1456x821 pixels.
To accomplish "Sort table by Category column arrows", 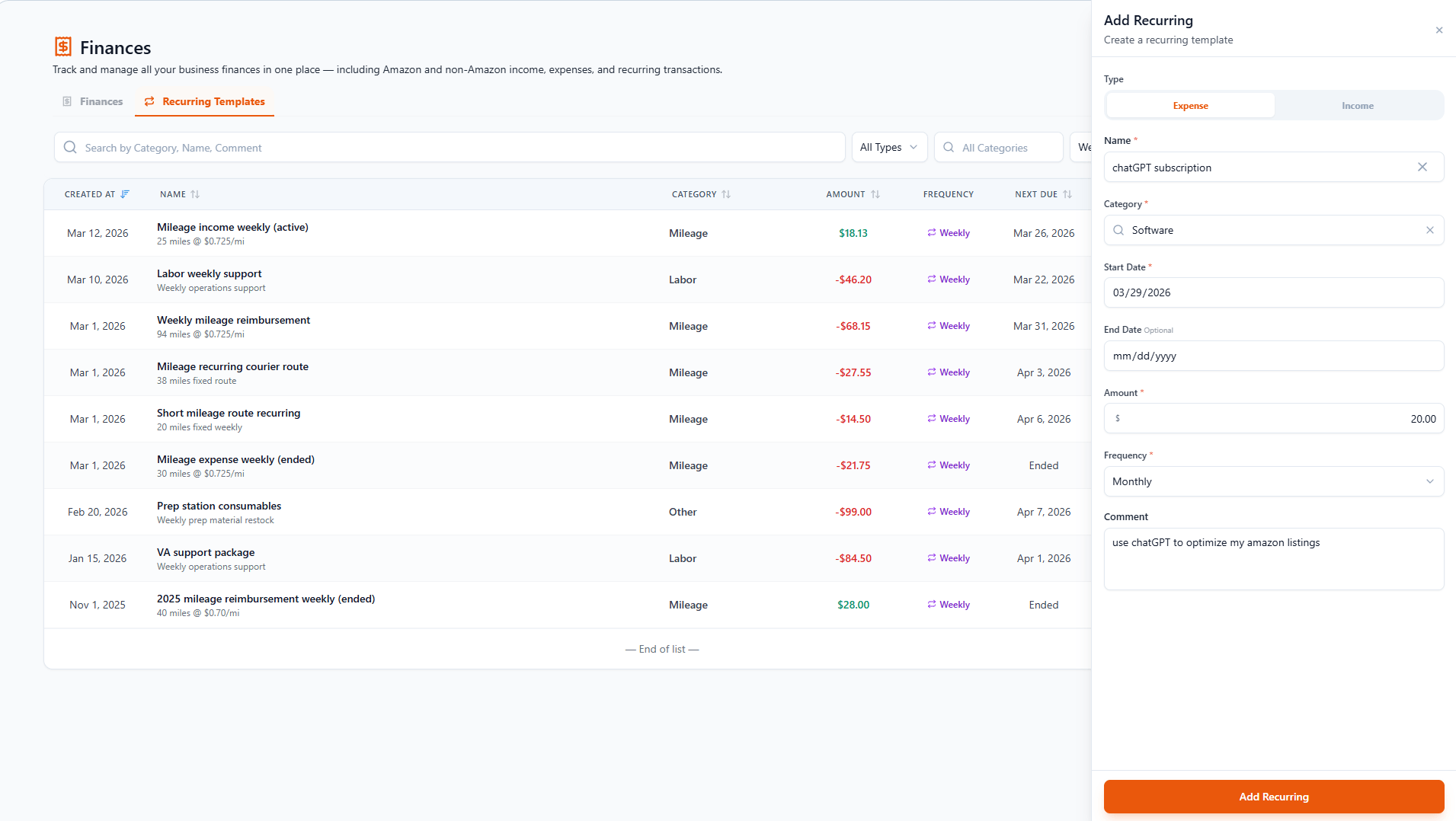I will (x=726, y=195).
